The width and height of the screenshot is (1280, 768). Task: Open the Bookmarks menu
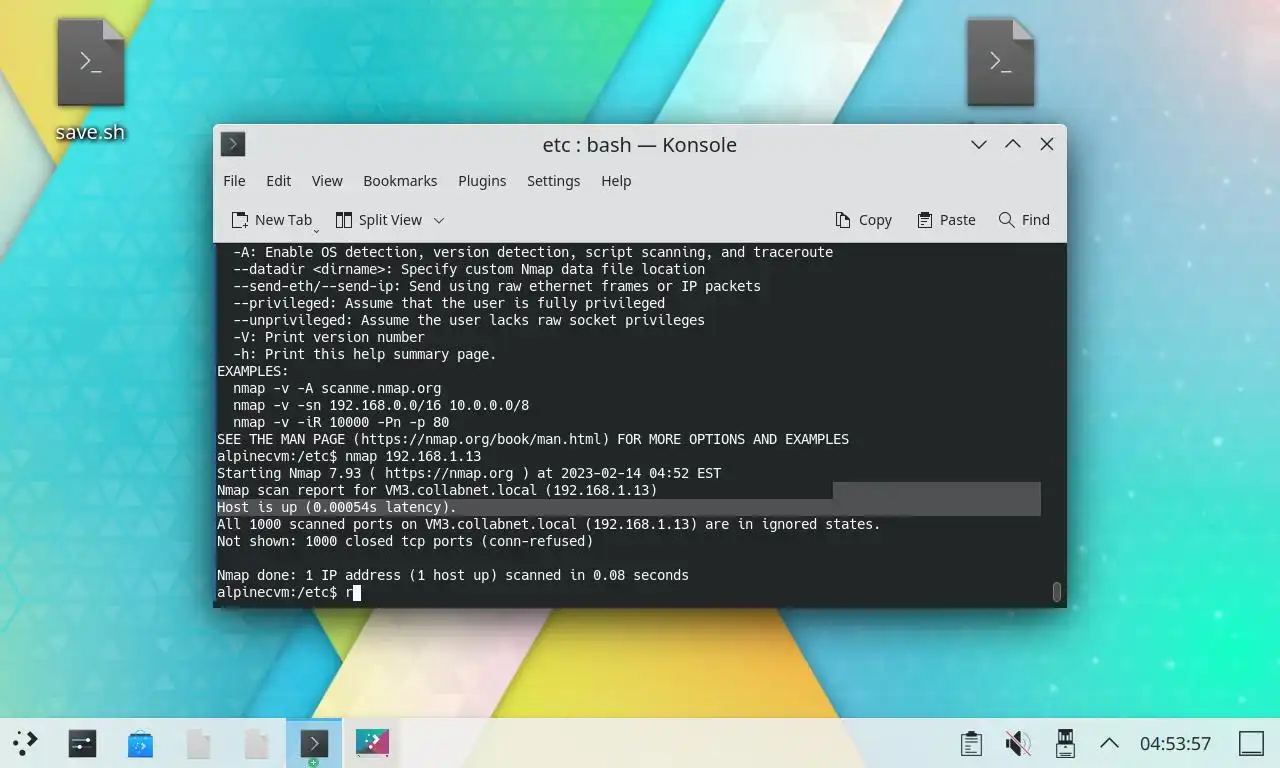(400, 181)
